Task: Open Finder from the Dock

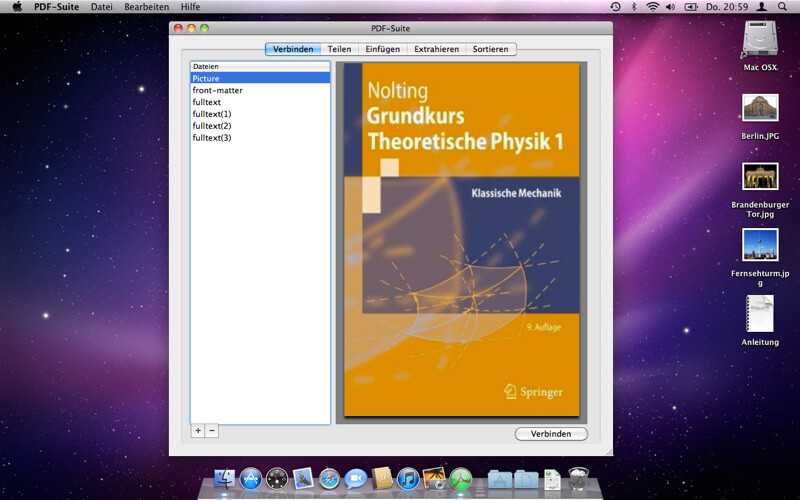Action: (224, 479)
